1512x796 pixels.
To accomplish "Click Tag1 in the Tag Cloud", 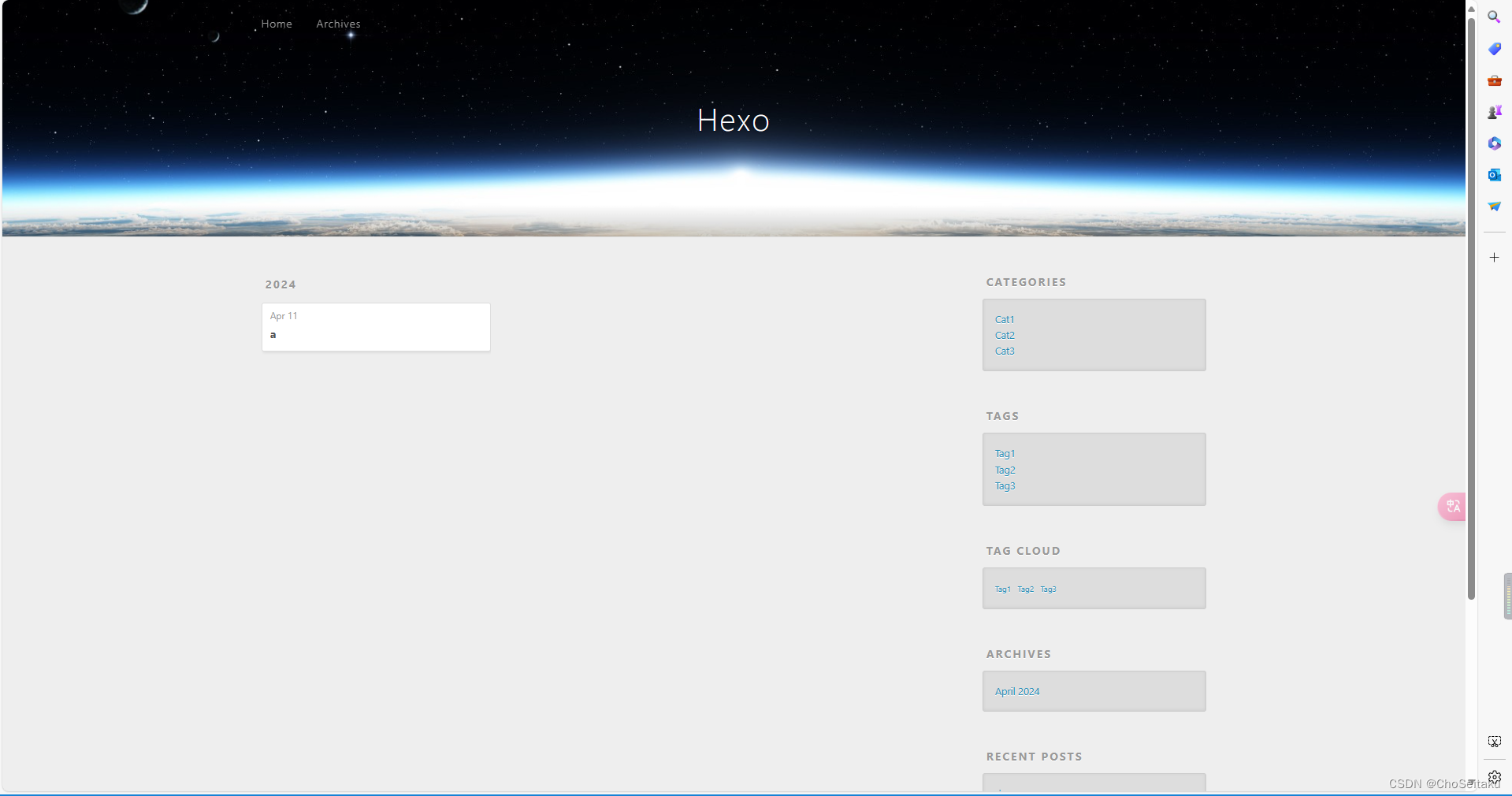I will (x=1002, y=589).
